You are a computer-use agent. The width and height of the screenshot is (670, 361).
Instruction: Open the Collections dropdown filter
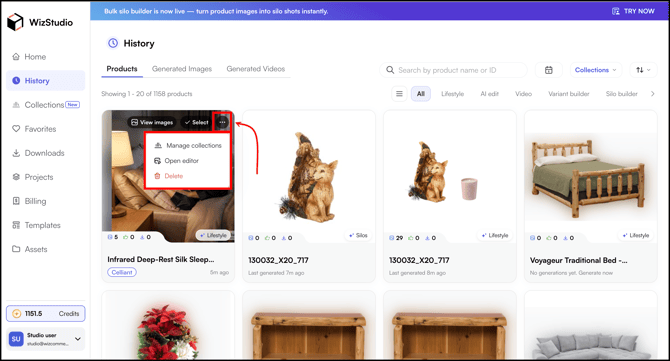[596, 70]
